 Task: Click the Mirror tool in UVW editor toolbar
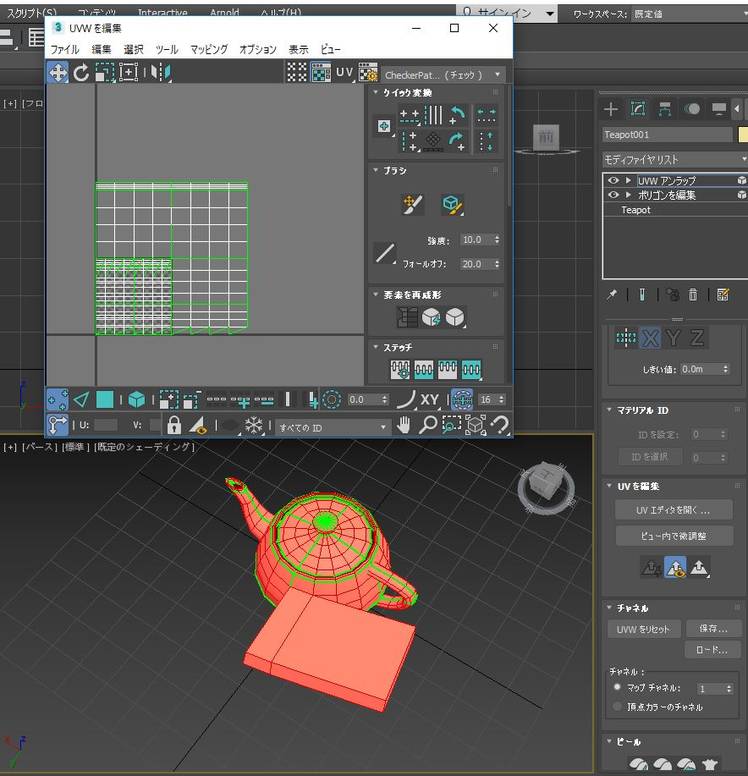point(161,73)
